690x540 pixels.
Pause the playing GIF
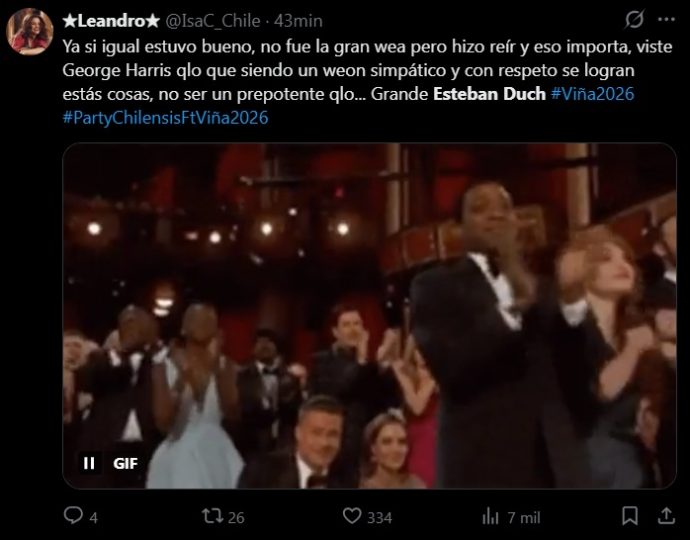point(89,463)
